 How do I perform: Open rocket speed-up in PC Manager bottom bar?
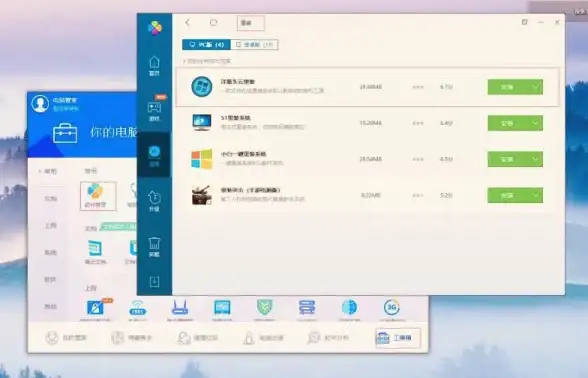click(263, 338)
